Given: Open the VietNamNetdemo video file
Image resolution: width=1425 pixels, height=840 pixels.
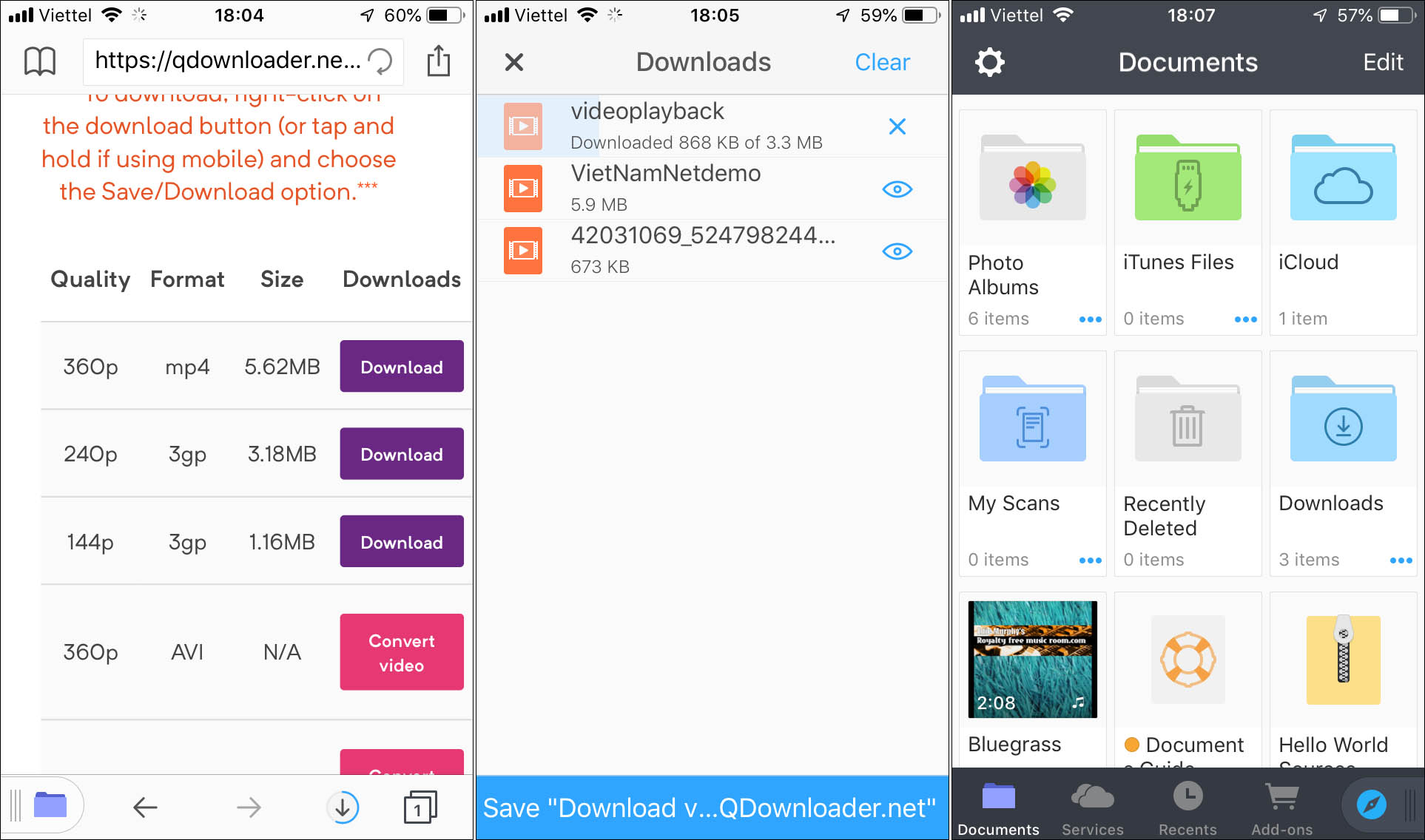Looking at the screenshot, I should pyautogui.click(x=712, y=189).
